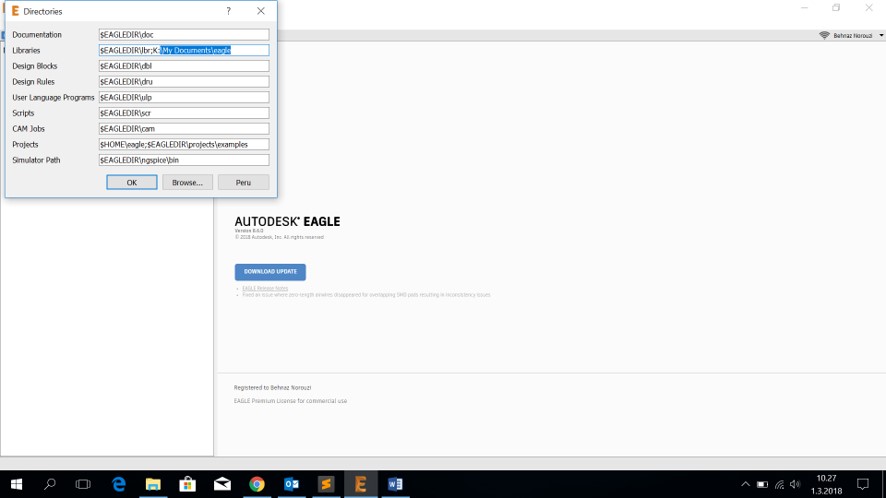
Task: Click the 'Projects' label
Action: (x=25, y=144)
